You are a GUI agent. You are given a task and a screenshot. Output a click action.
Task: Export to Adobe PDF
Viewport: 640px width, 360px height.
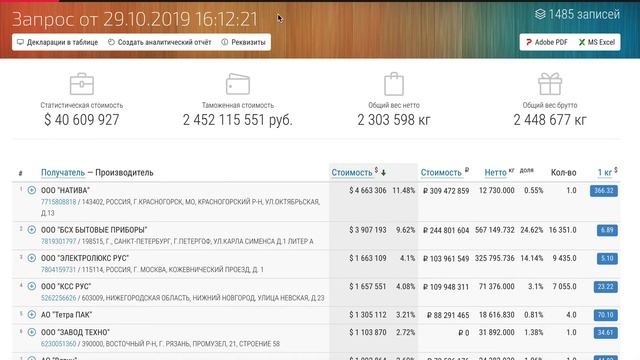click(x=547, y=42)
